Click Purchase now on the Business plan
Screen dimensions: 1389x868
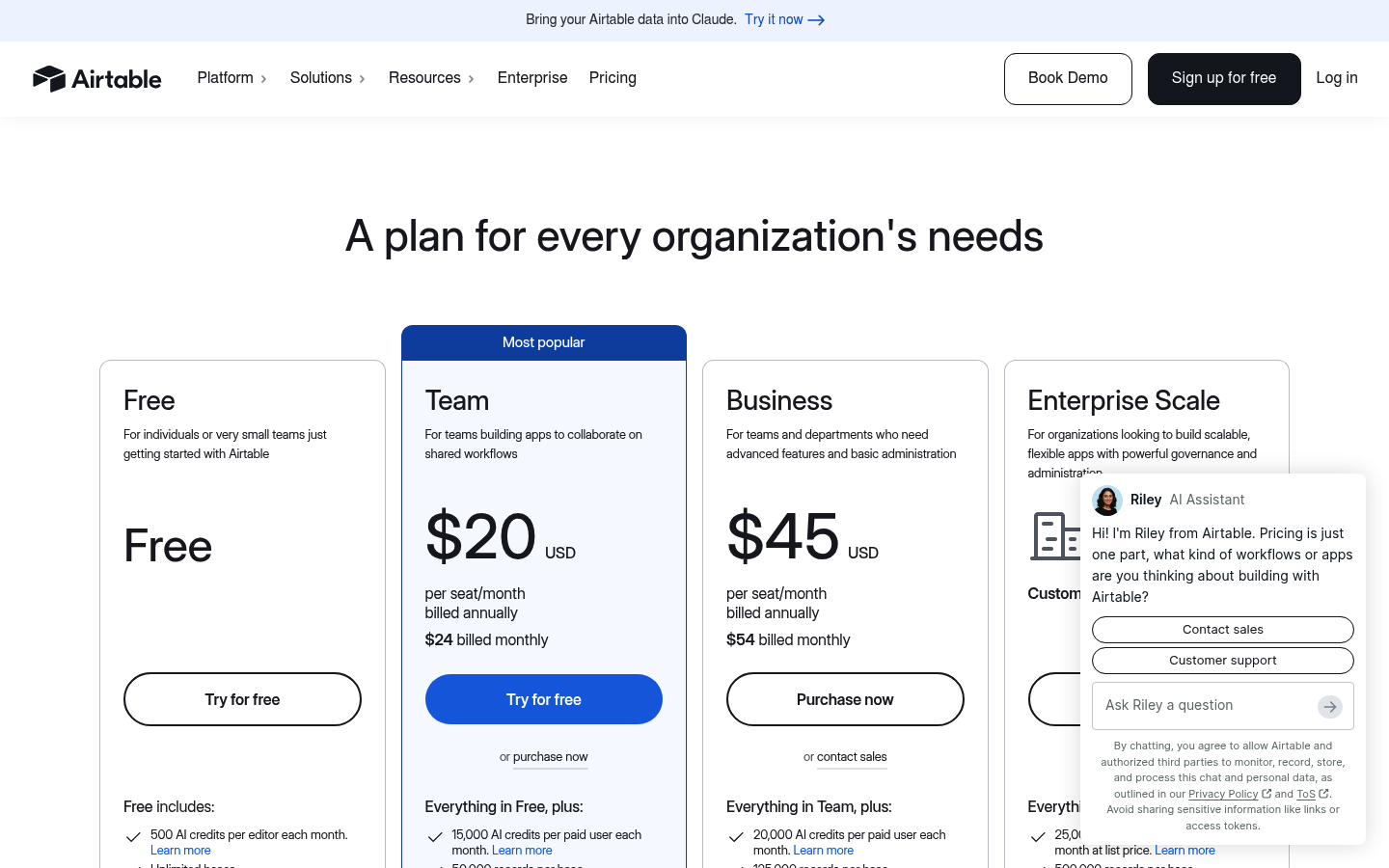(x=845, y=699)
